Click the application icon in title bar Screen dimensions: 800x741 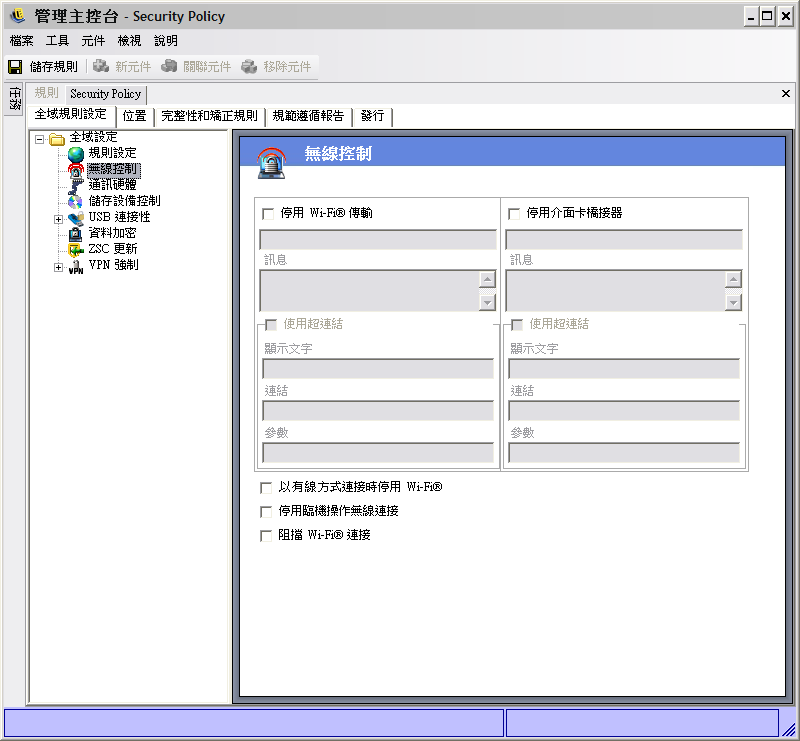tap(17, 16)
